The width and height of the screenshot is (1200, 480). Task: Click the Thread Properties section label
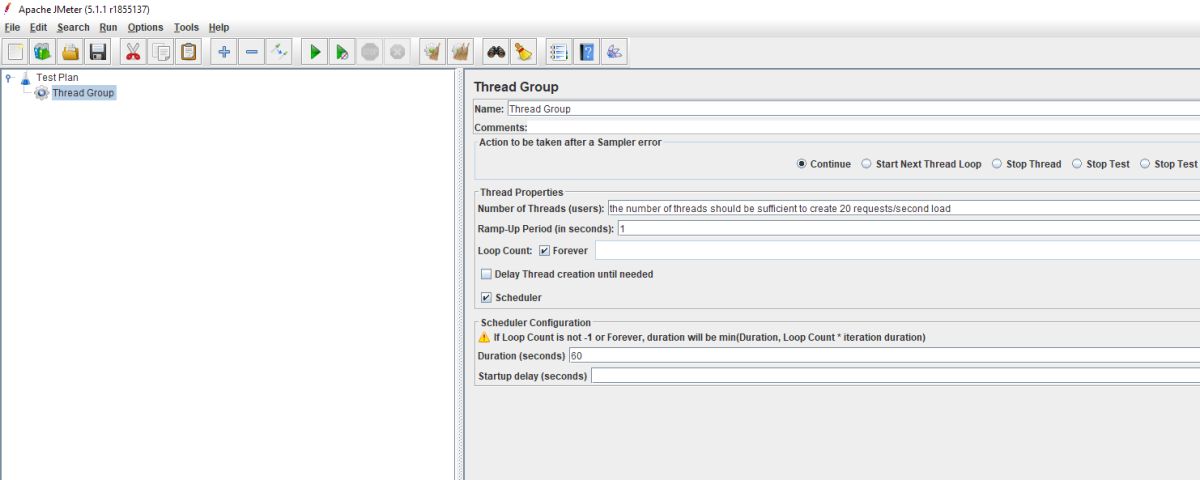point(521,192)
